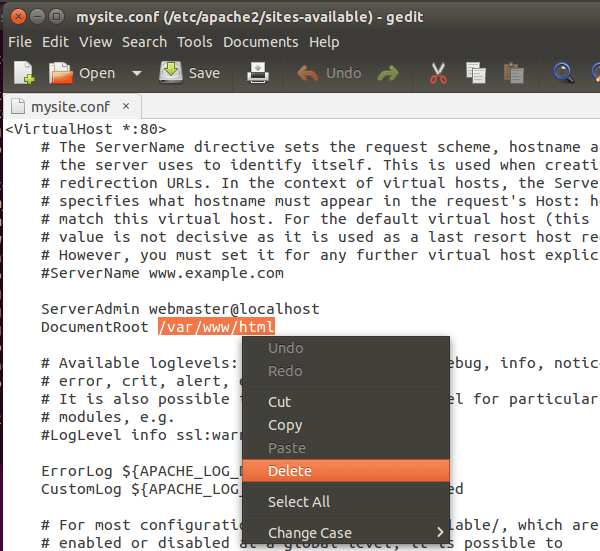Click the clipboard Paste icon in toolbar
600x551 pixels.
(514, 73)
